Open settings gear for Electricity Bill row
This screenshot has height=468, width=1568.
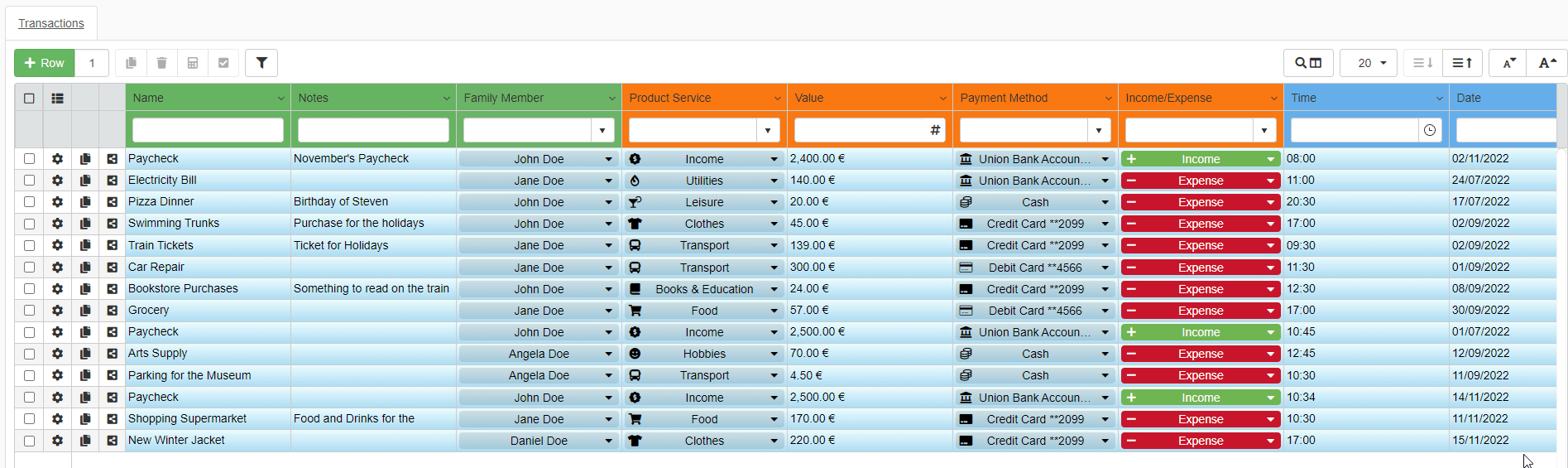[57, 181]
